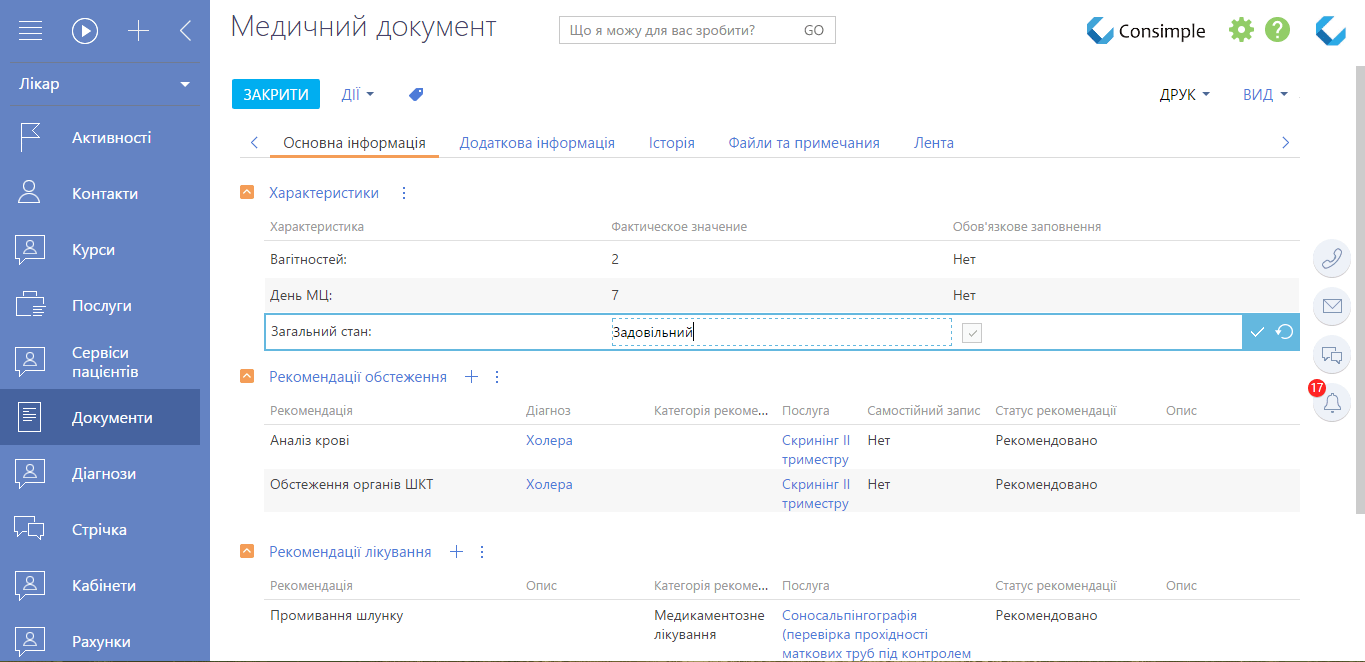This screenshot has height=662, width=1365.
Task: Toggle the Обов'язкове заповнення checkbox in the Загальний стан row
Action: (x=972, y=333)
